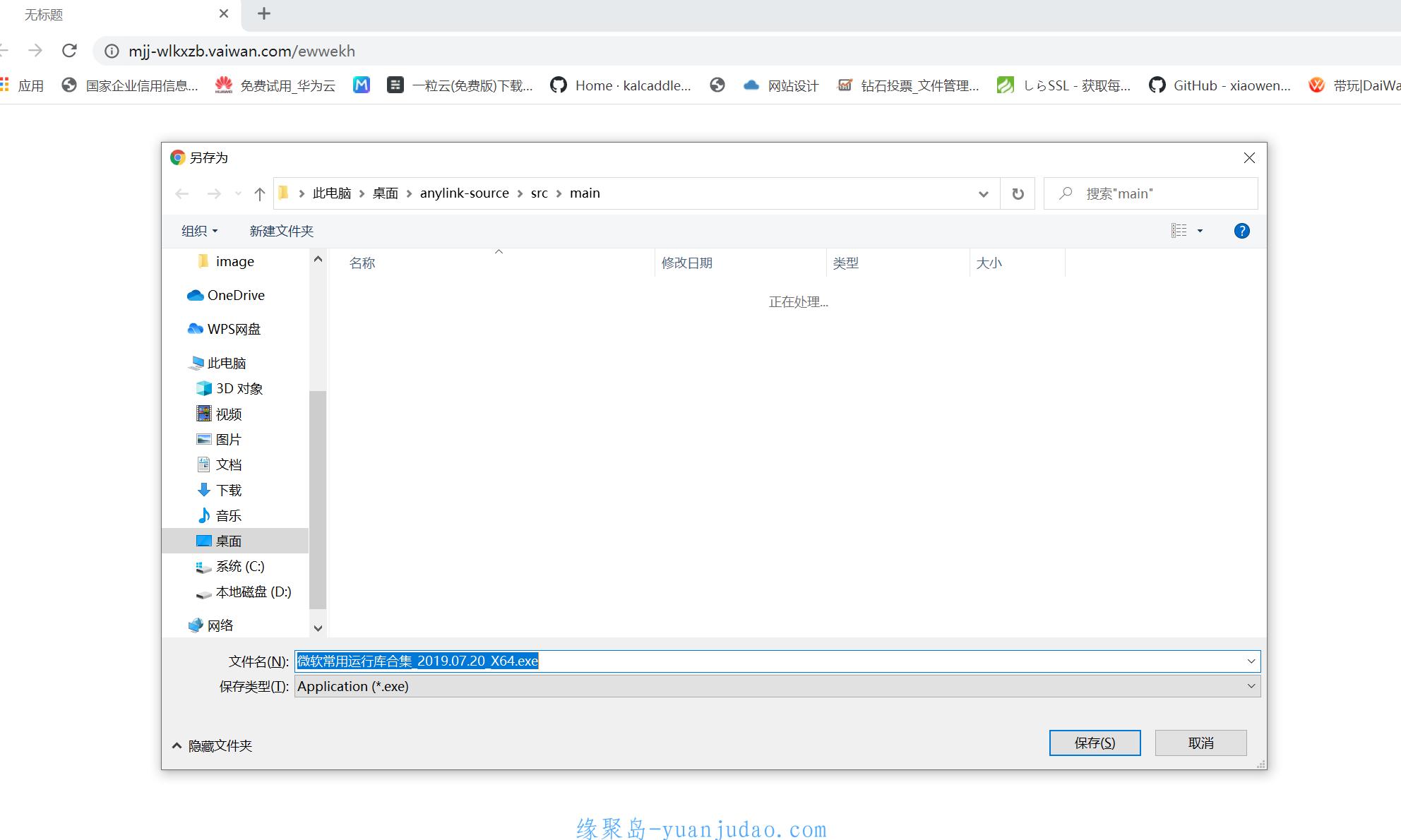Collapse with 隐藏文件夹 toggle
This screenshot has height=840, width=1401.
[212, 745]
